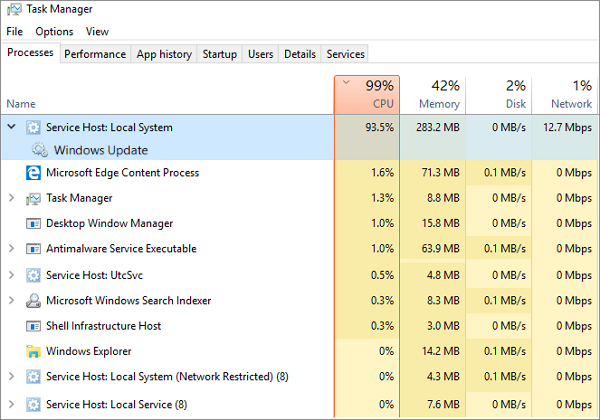
Task: Select the Processes tab
Action: pyautogui.click(x=30, y=52)
